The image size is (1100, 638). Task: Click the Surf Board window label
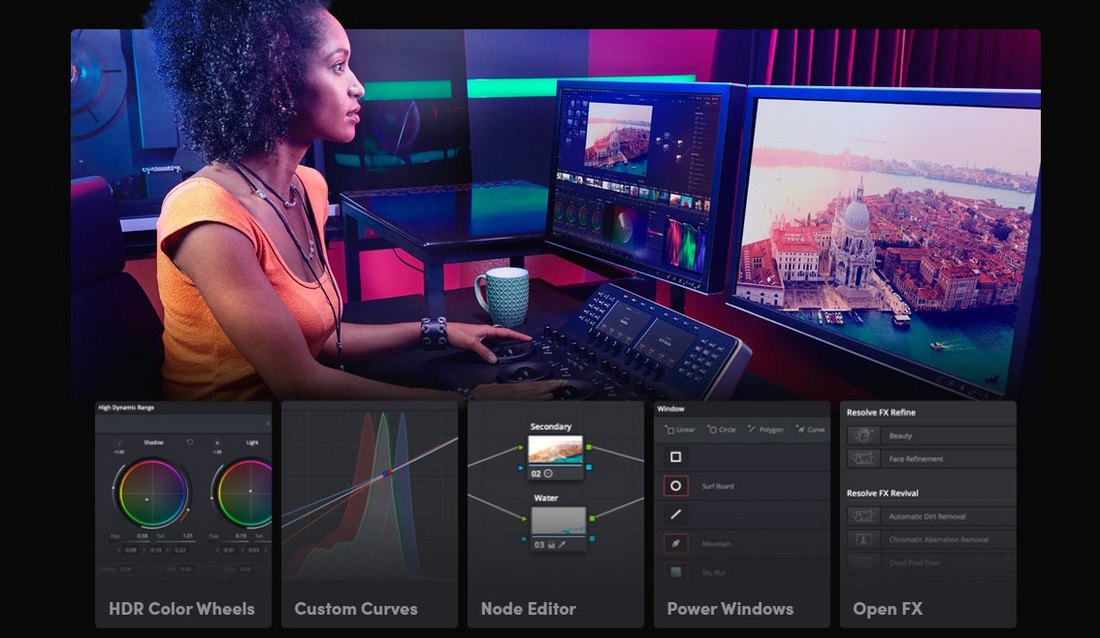718,486
